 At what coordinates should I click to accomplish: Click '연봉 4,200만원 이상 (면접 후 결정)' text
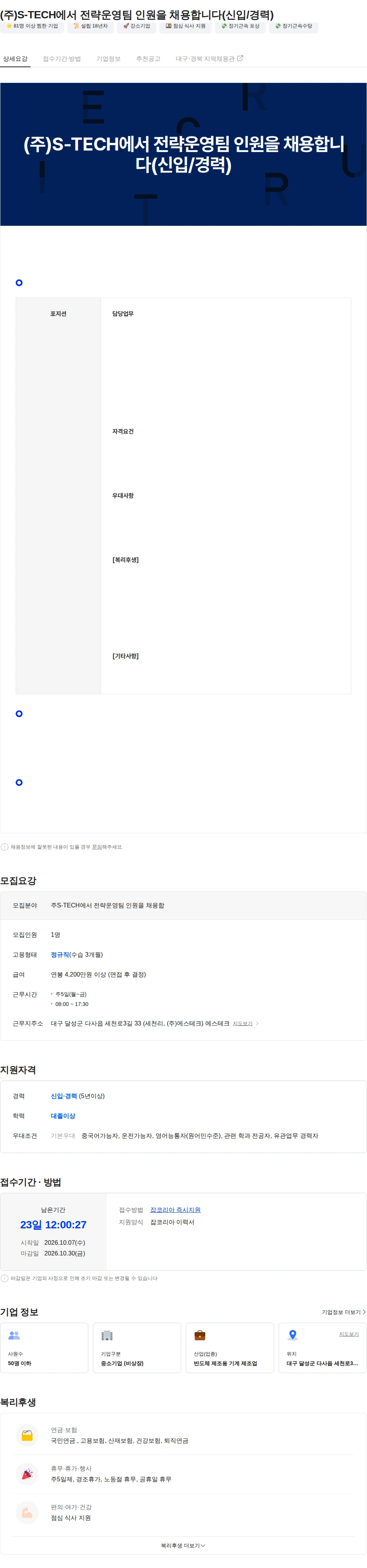[98, 975]
